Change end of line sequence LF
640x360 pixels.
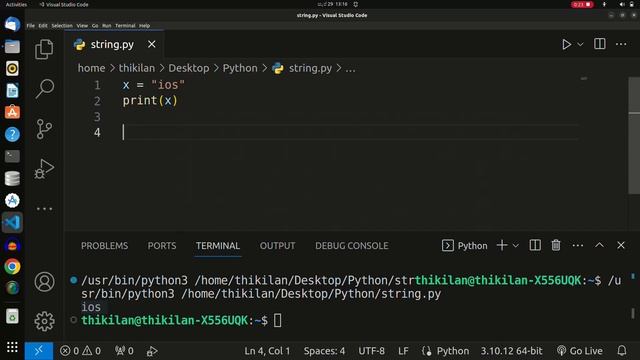403,351
